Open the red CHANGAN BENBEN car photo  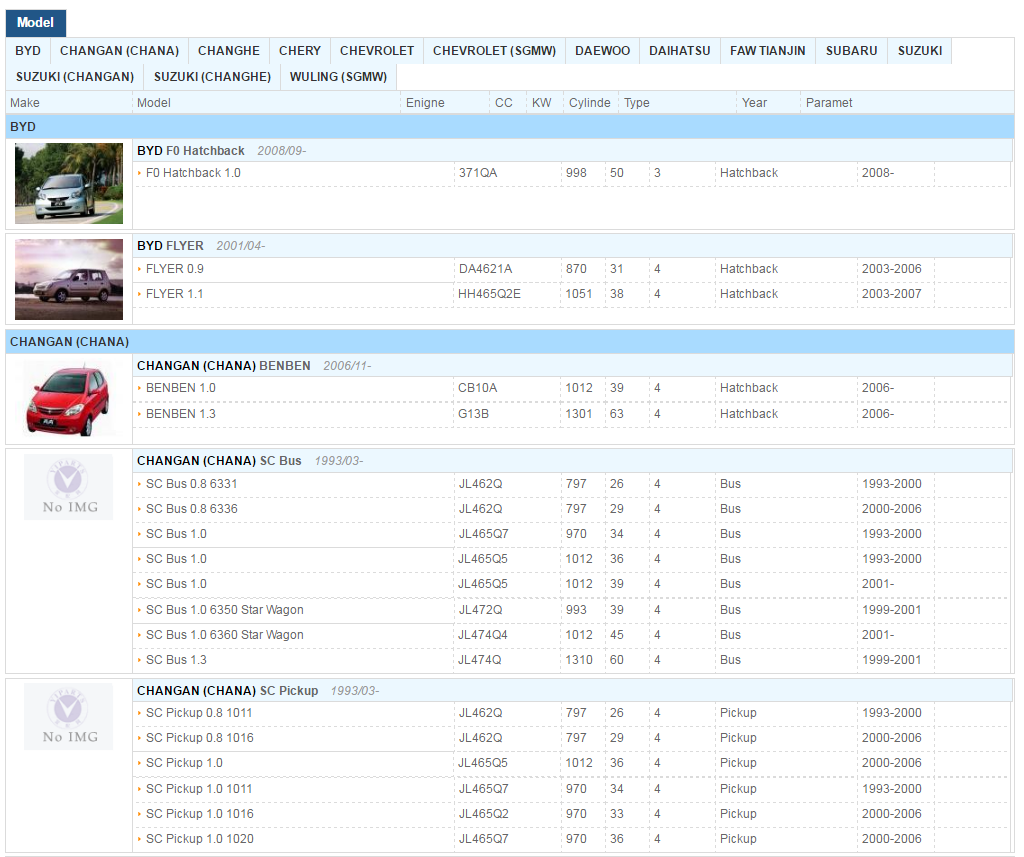[x=69, y=401]
